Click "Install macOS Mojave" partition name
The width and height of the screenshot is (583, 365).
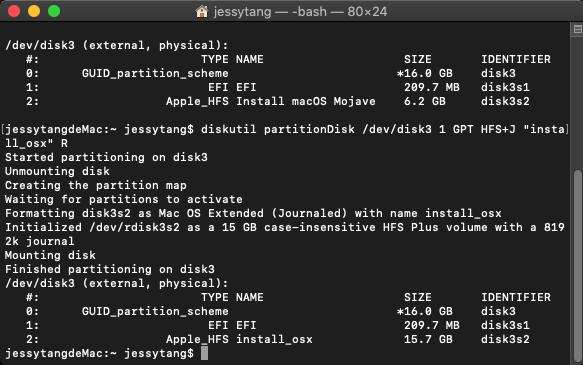coord(306,101)
